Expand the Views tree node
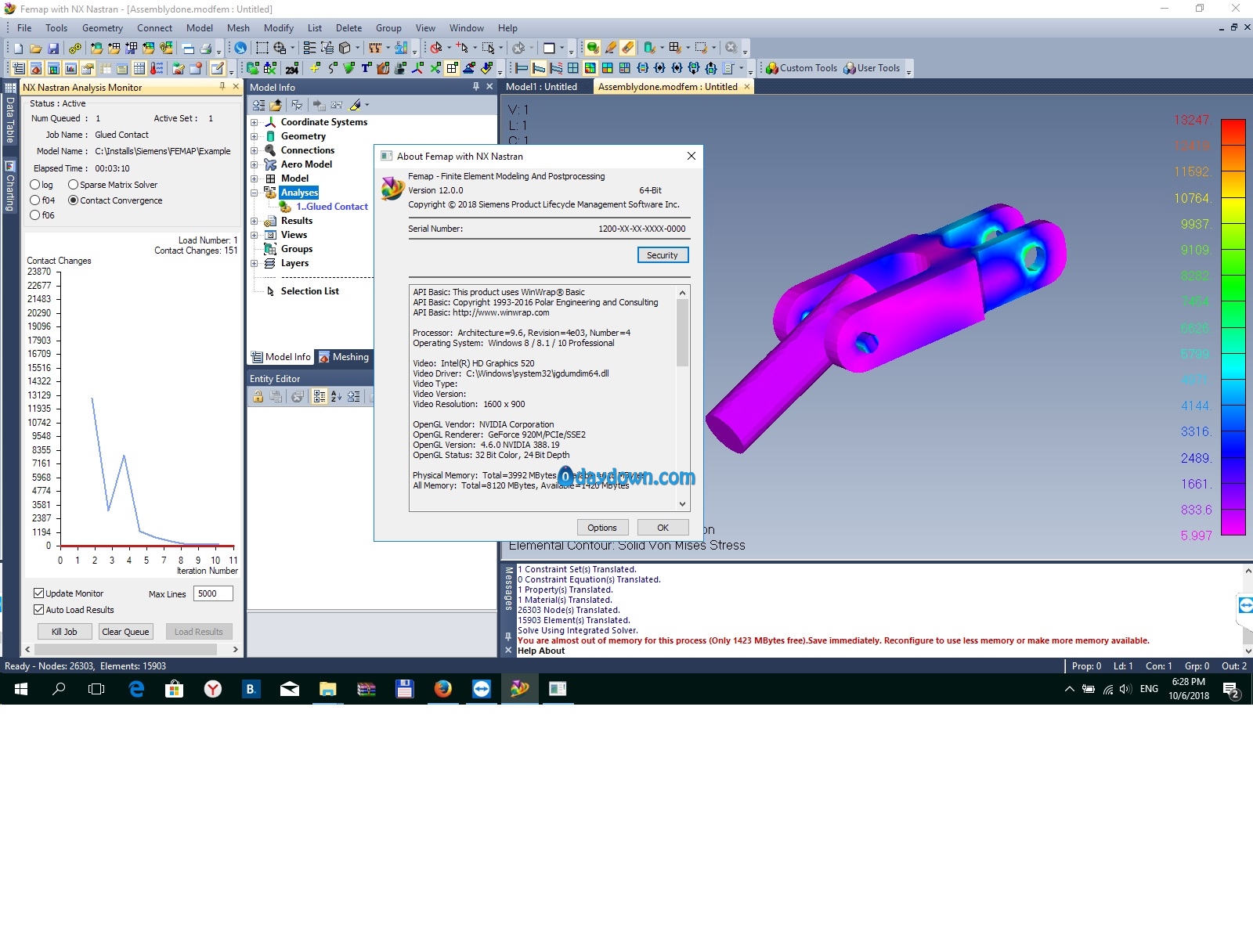Screen dimensions: 1253x952 (254, 235)
